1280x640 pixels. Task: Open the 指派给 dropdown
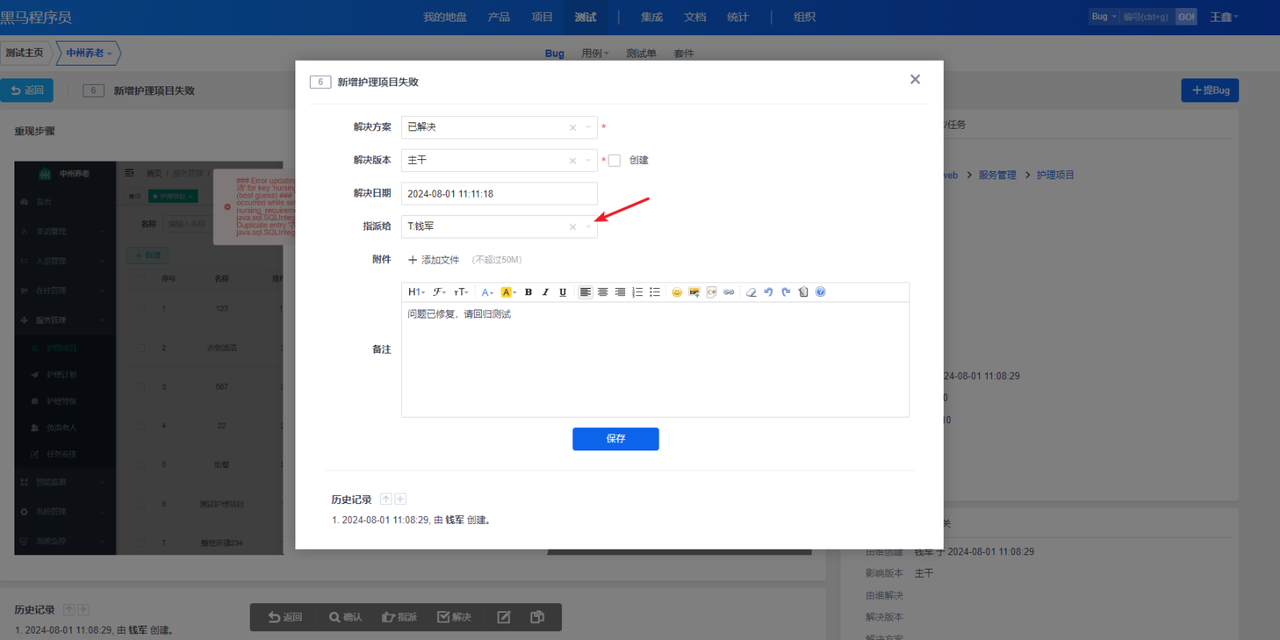[499, 227]
